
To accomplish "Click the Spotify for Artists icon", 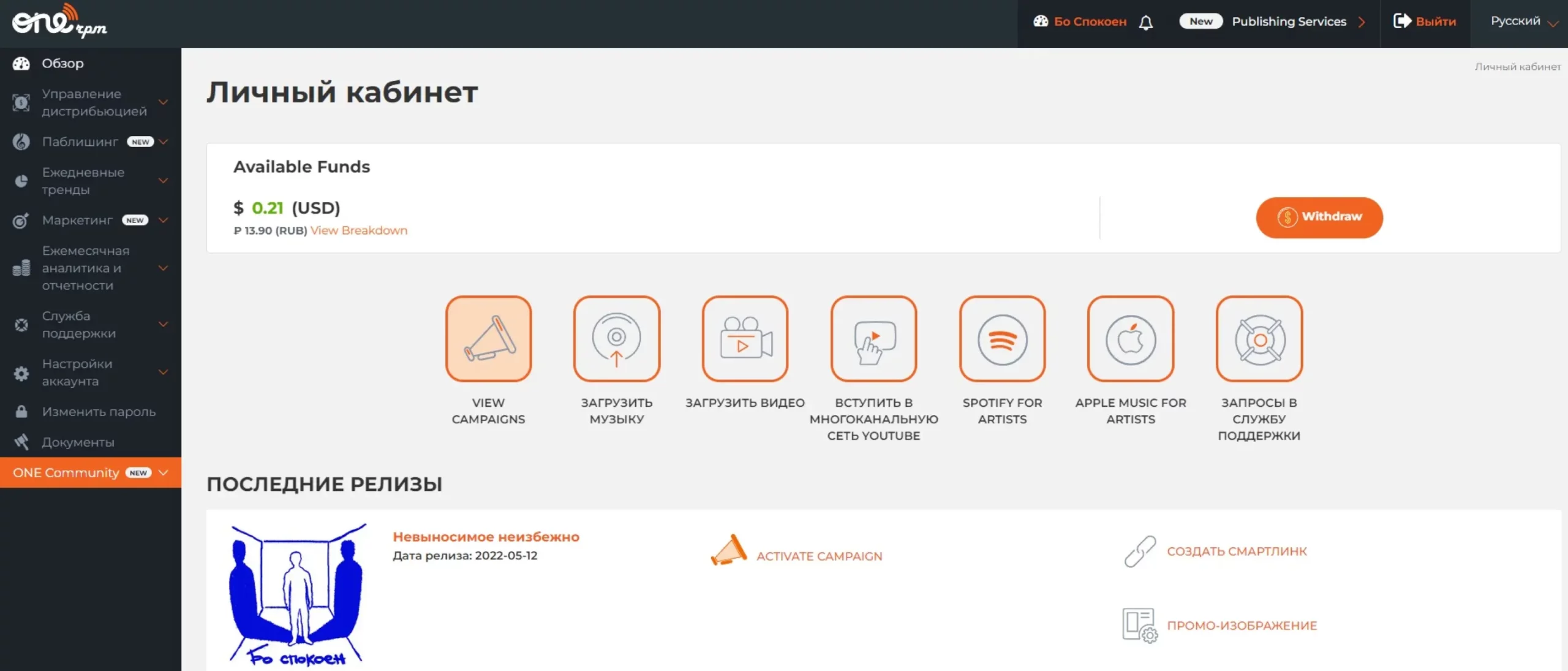I will click(x=1002, y=339).
